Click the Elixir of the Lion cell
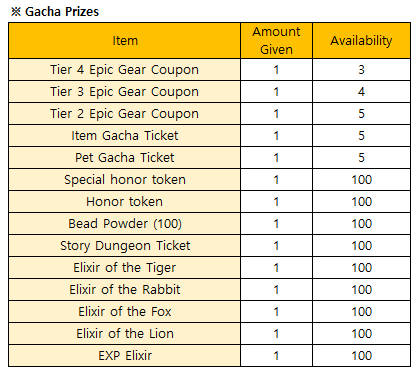The width and height of the screenshot is (416, 373). tap(125, 334)
